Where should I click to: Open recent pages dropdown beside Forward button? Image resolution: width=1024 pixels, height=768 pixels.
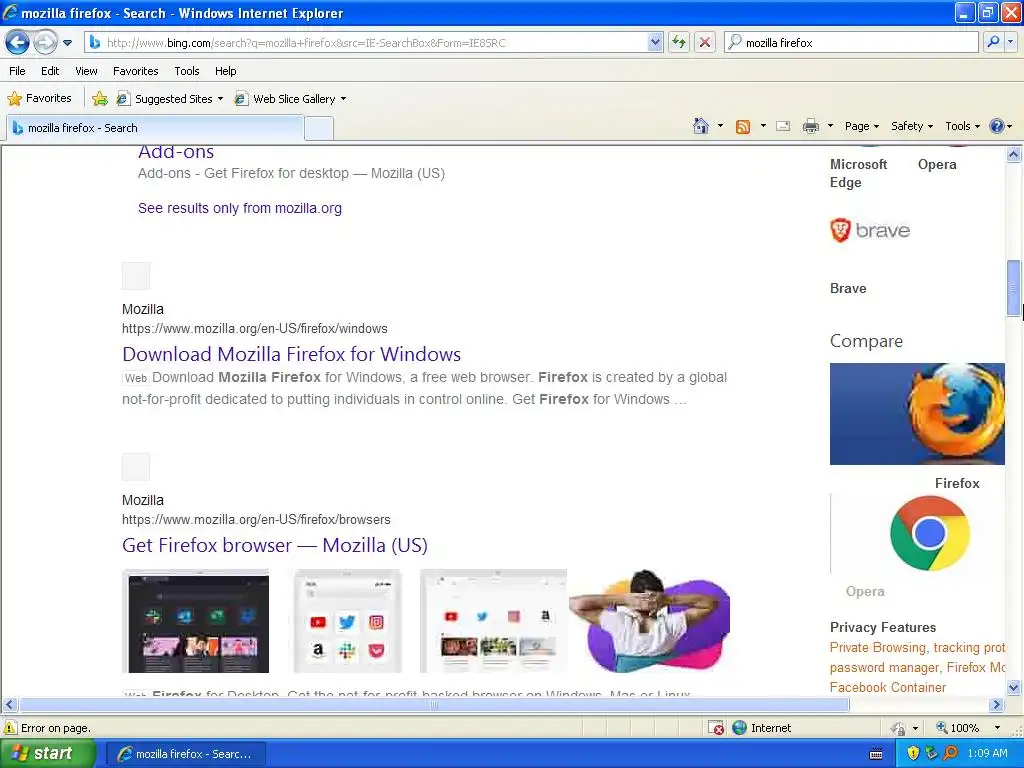[67, 43]
